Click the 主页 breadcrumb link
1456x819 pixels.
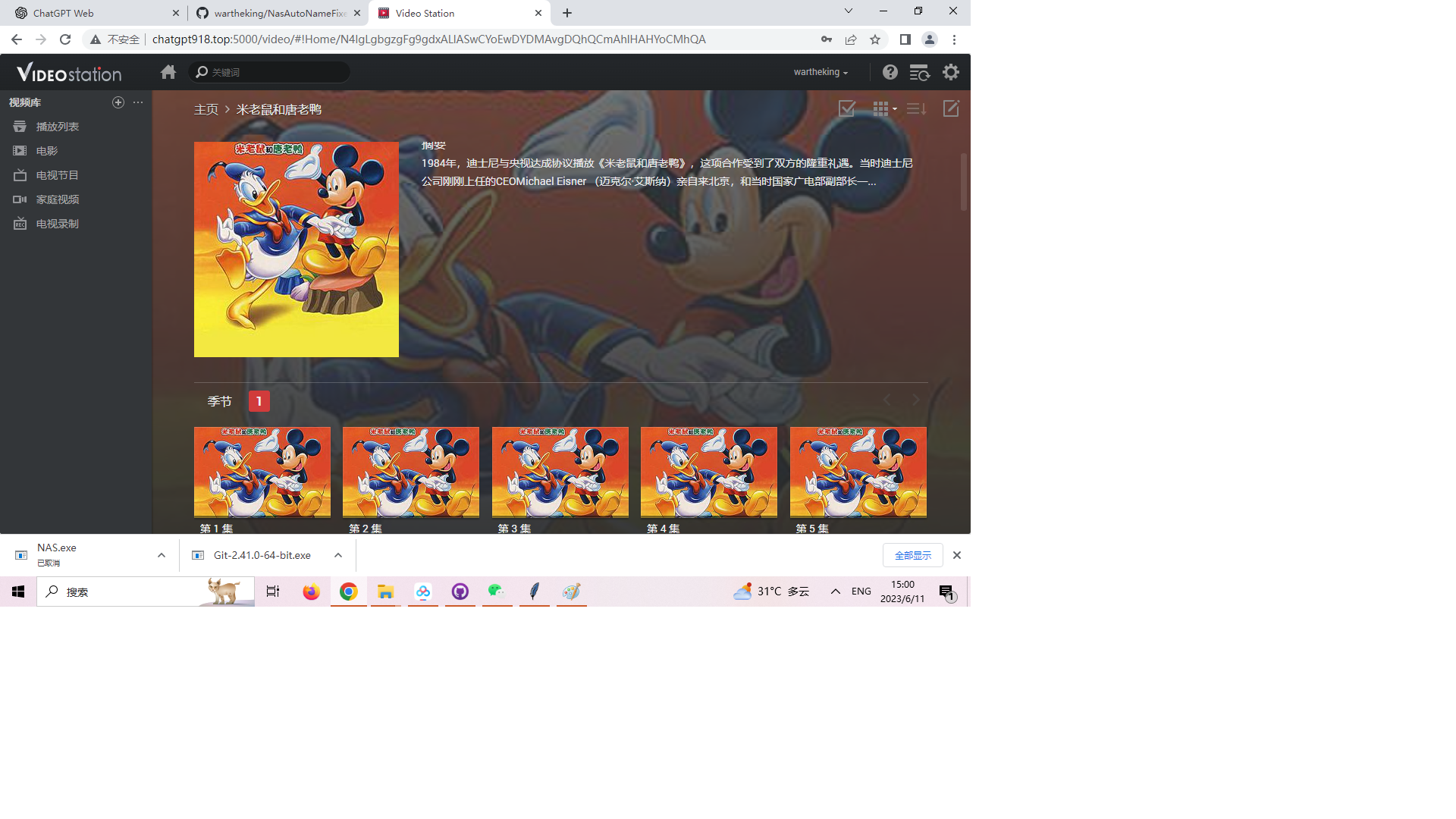tap(206, 109)
